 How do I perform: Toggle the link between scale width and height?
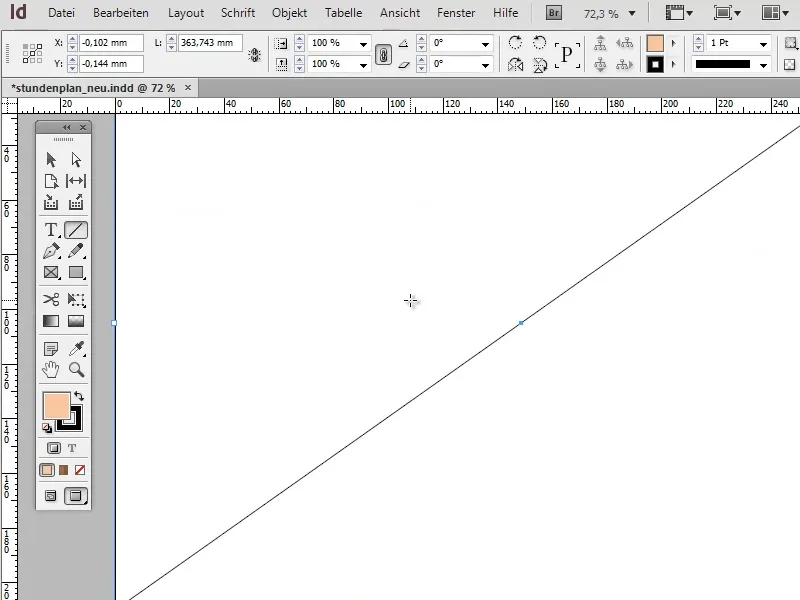pyautogui.click(x=383, y=54)
